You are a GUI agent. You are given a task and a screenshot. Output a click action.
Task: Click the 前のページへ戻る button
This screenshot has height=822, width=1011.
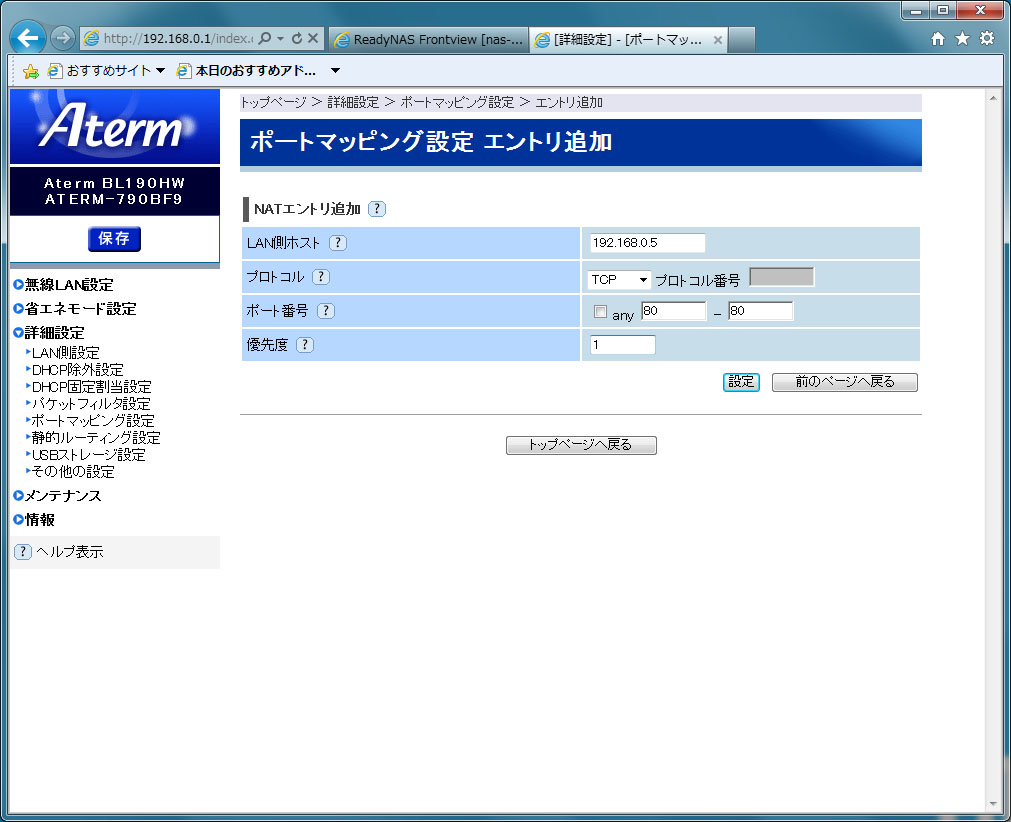point(844,382)
